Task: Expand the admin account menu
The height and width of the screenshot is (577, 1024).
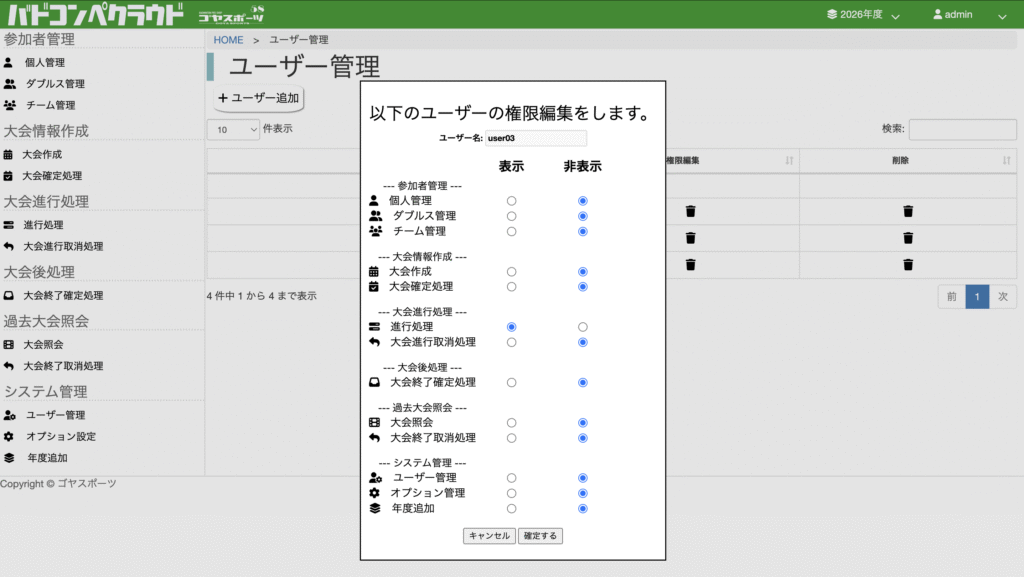Action: pos(968,15)
